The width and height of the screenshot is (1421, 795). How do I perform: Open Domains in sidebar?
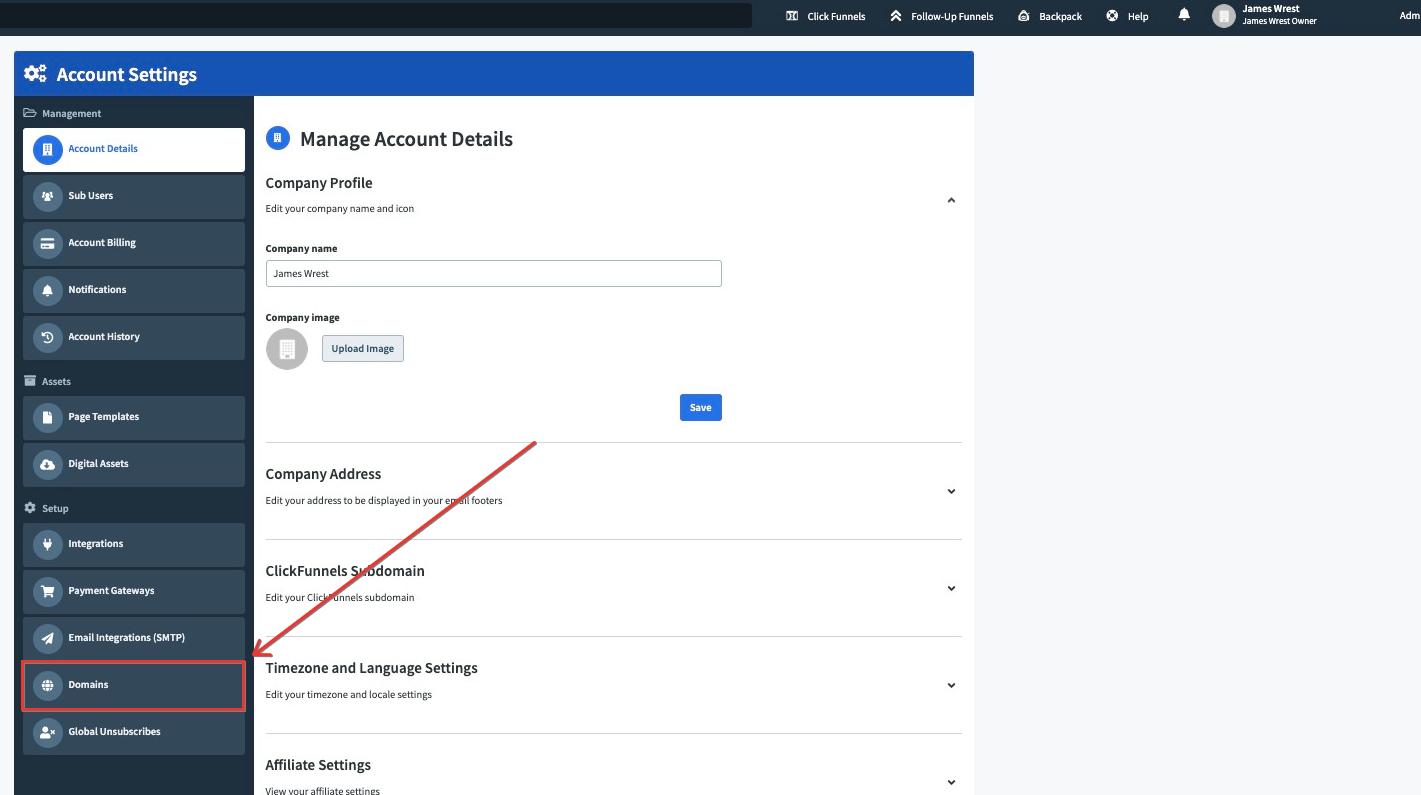click(134, 685)
